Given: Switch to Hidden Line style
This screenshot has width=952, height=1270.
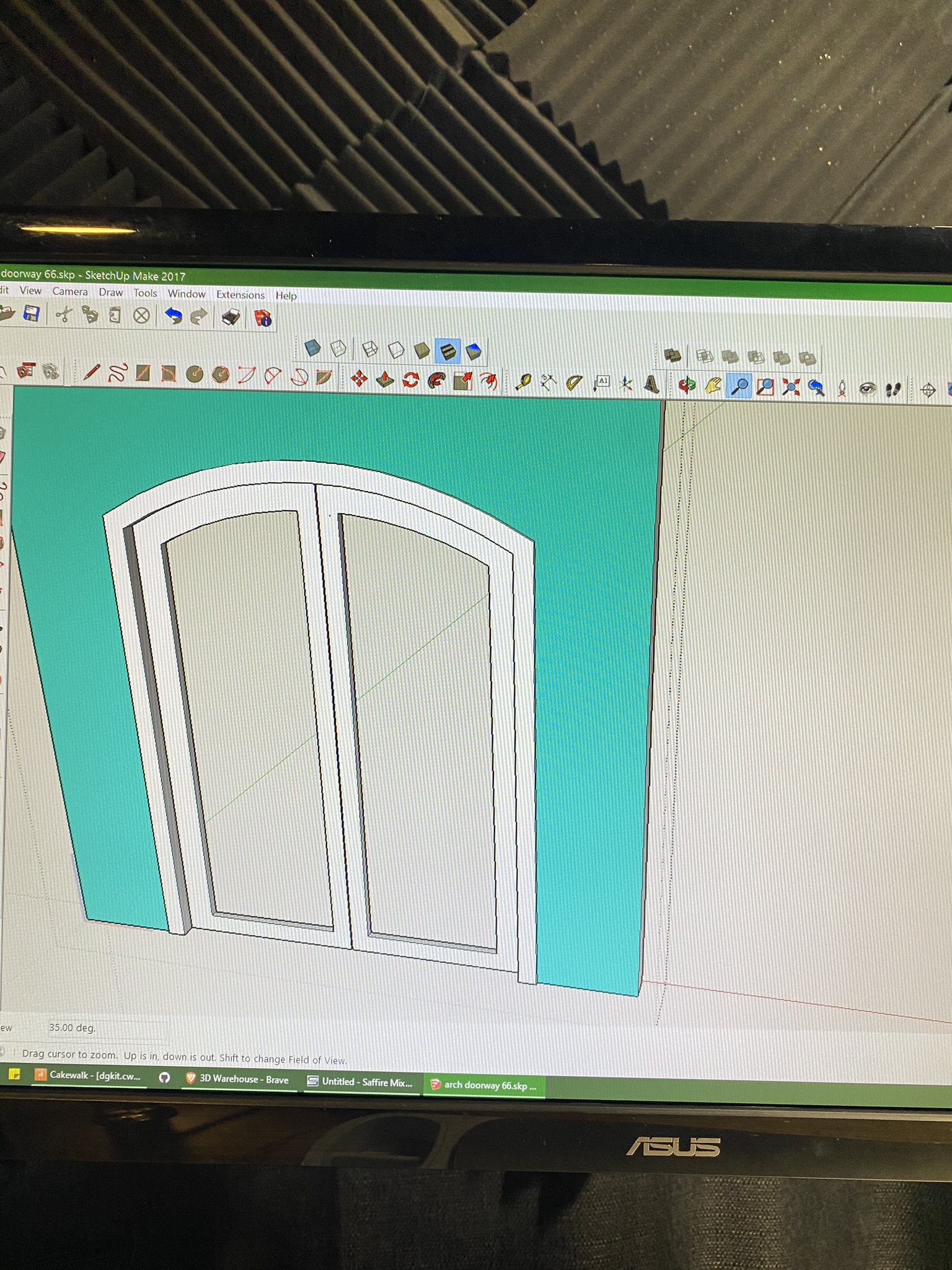Looking at the screenshot, I should tap(396, 350).
